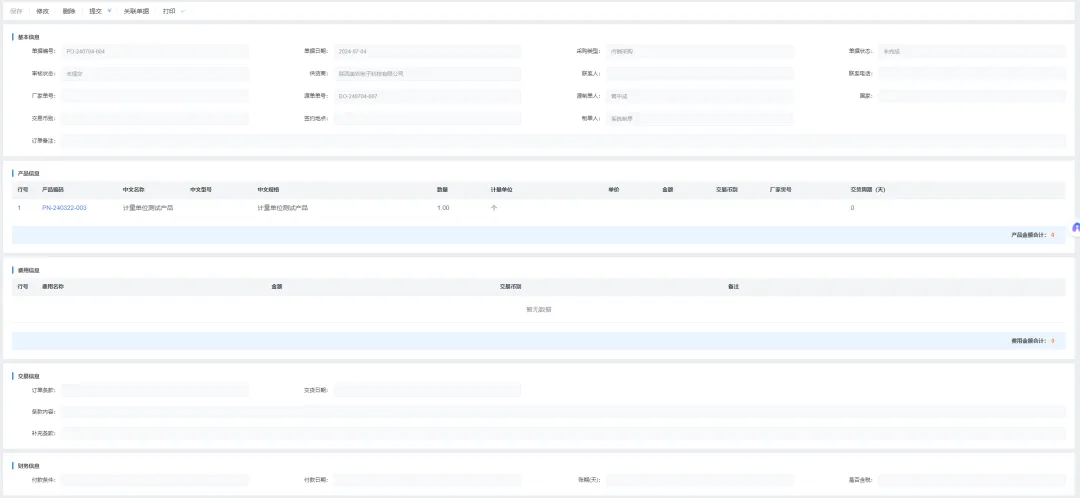Click the chevron icon next to 打印
The height and width of the screenshot is (498, 1080).
183,10
